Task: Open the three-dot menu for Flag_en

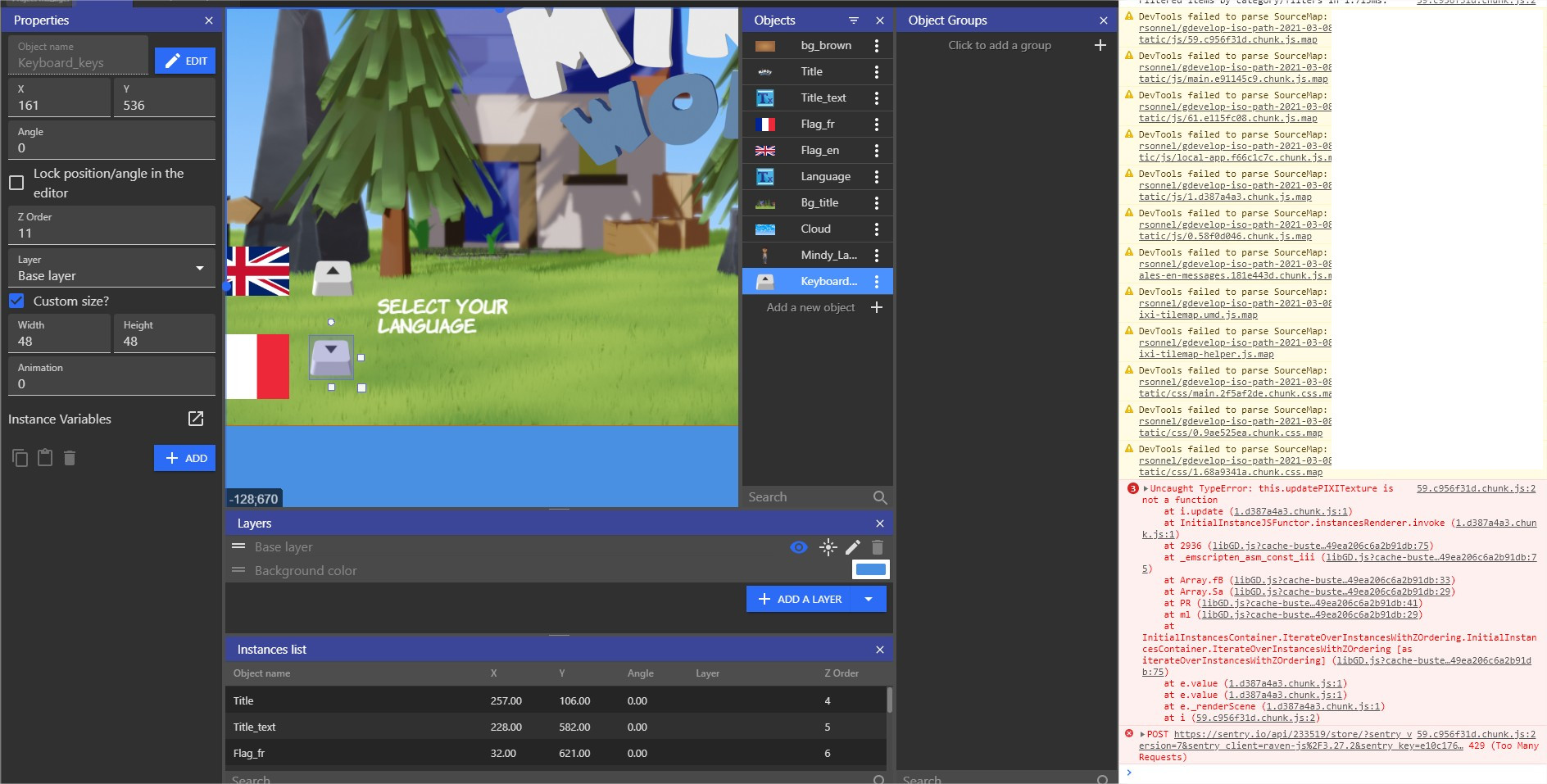Action: coord(877,150)
